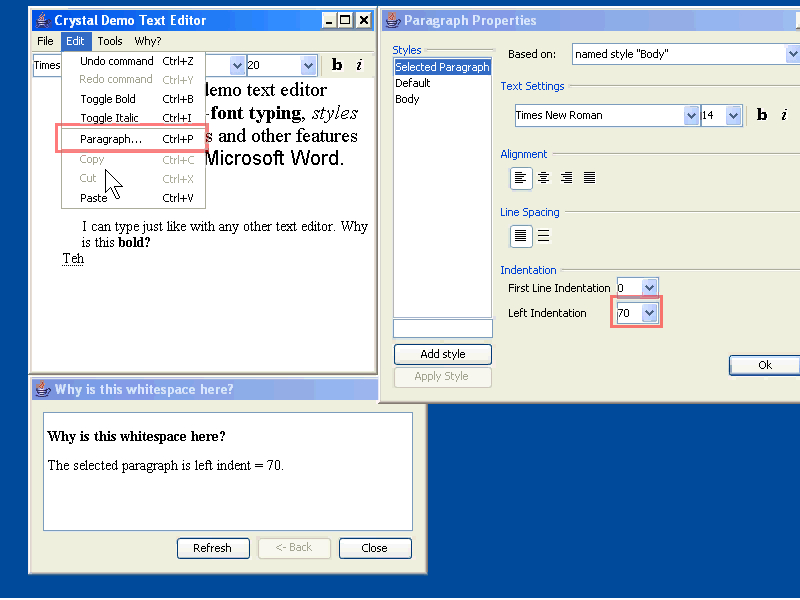
Task: Expand the Times New Roman font dropdown
Action: [x=691, y=115]
